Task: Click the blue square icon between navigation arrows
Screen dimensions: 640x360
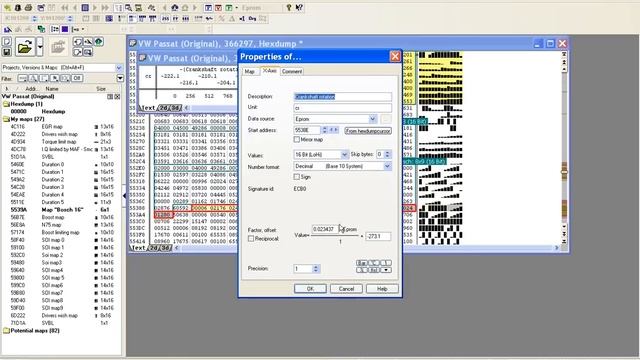Action: tap(85, 7)
